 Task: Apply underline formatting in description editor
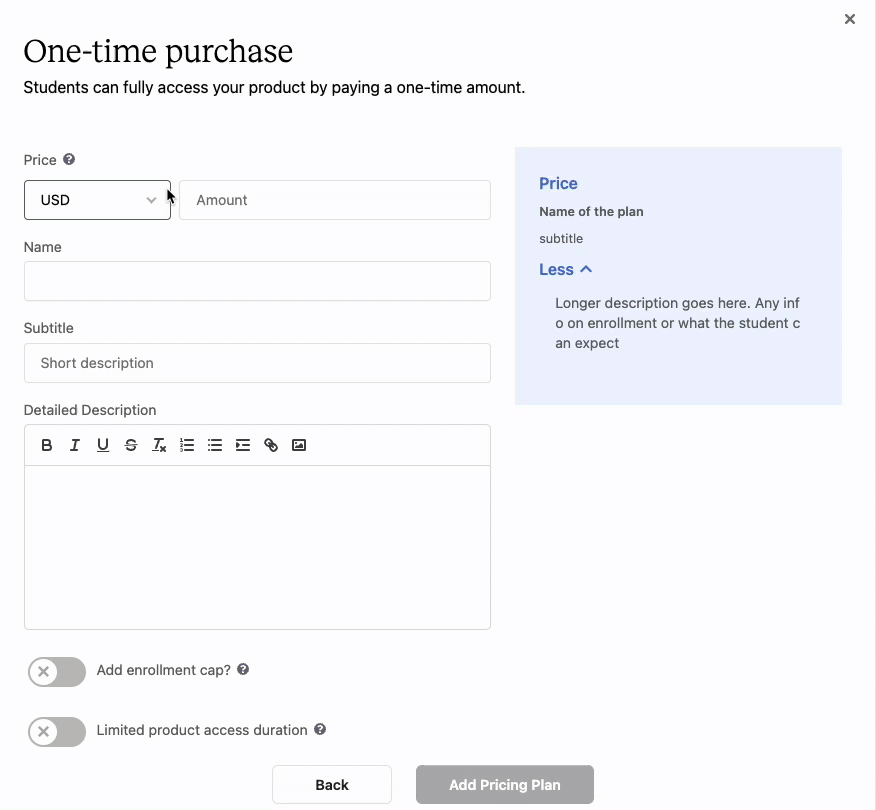[103, 445]
